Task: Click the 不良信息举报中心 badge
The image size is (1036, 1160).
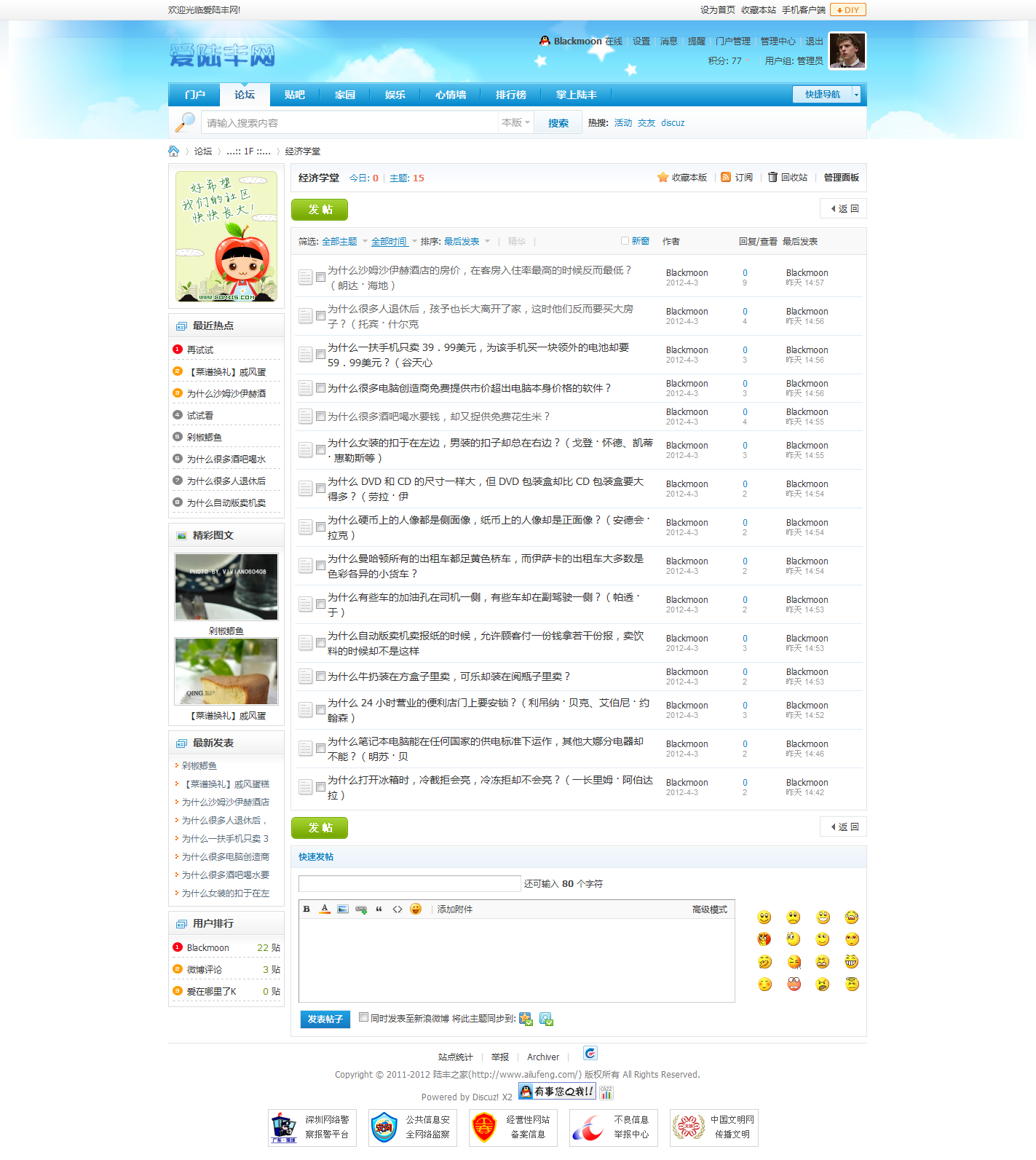Action: (x=614, y=1127)
